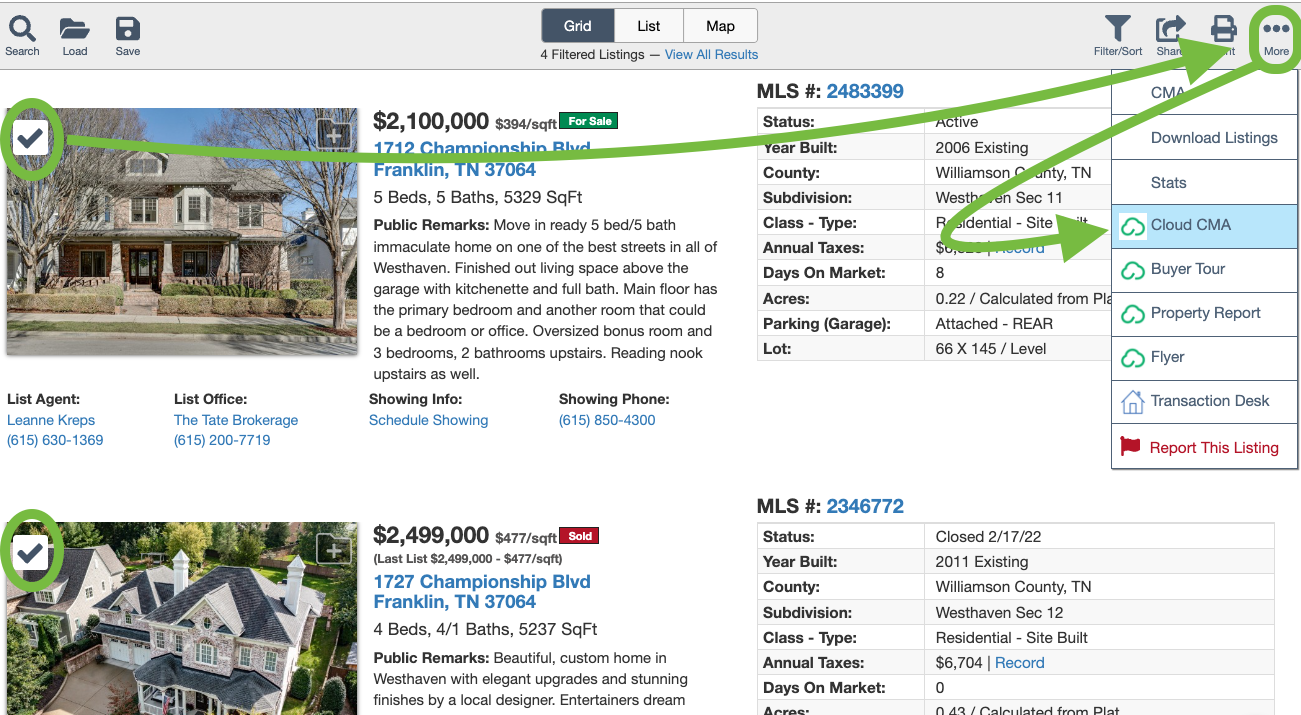Choose Download Listings in the menu
The width and height of the screenshot is (1301, 715).
1213,138
